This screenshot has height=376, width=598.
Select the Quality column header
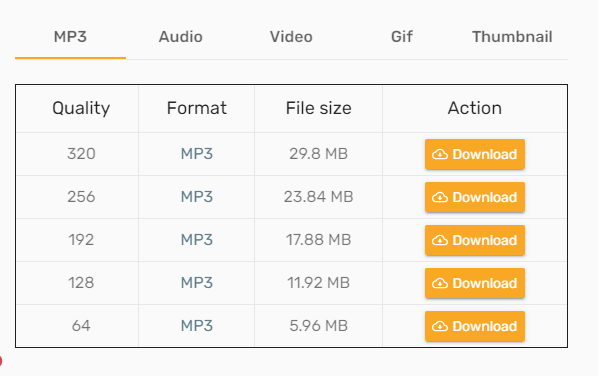[81, 109]
